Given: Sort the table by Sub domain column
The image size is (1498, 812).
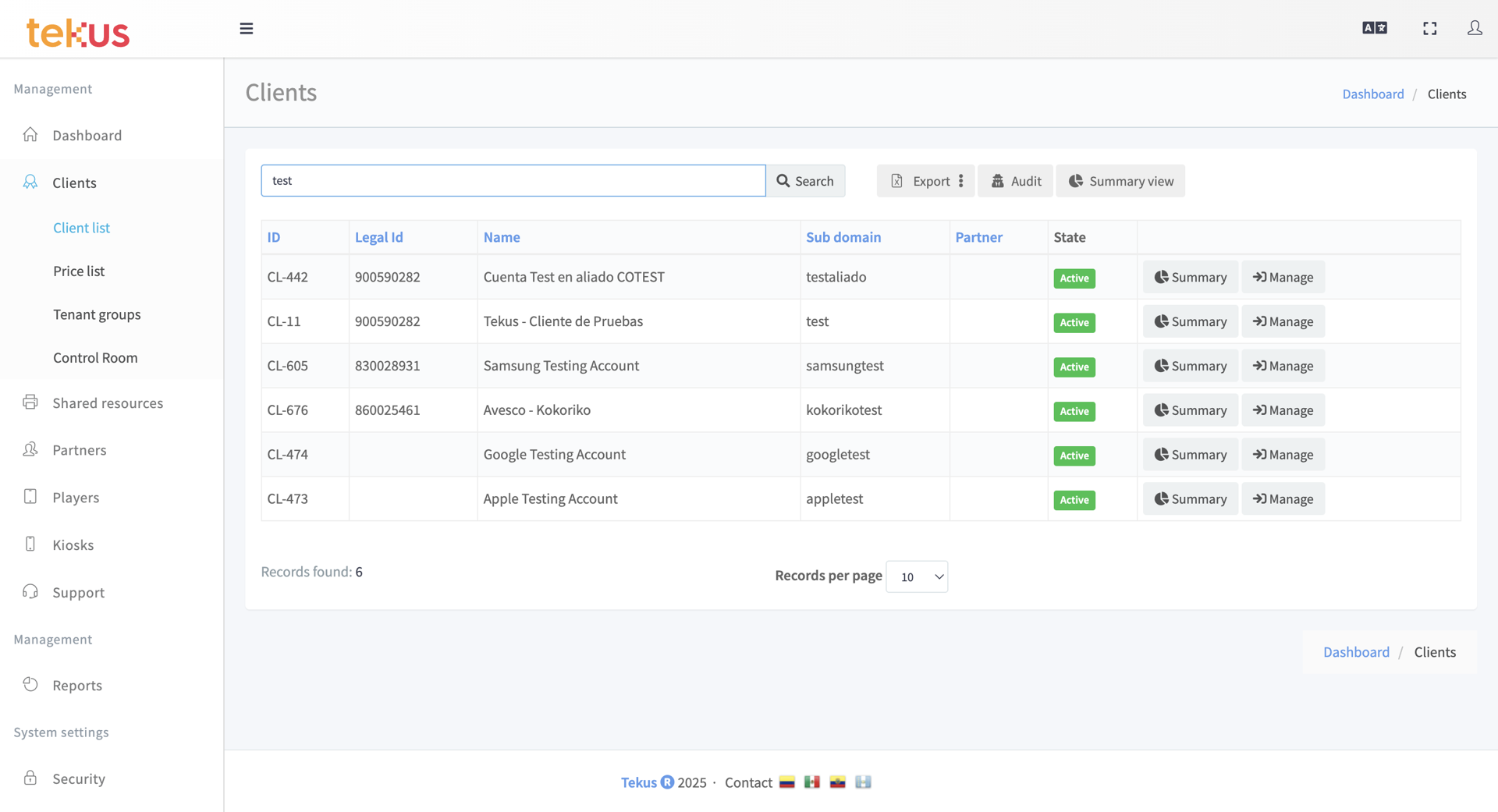Looking at the screenshot, I should click(843, 237).
